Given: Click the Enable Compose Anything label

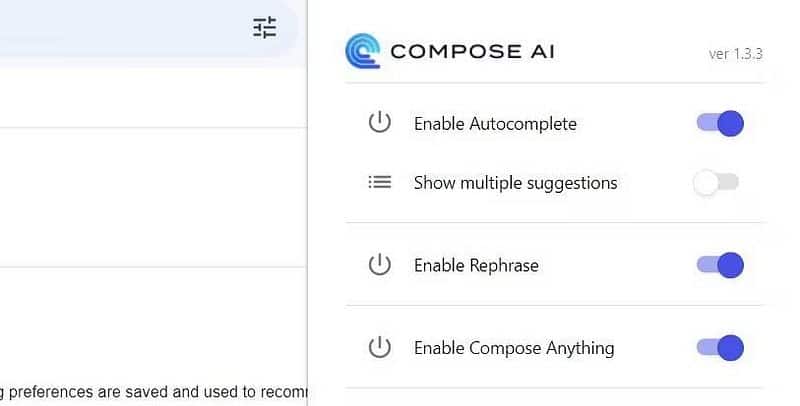Looking at the screenshot, I should click(x=514, y=348).
